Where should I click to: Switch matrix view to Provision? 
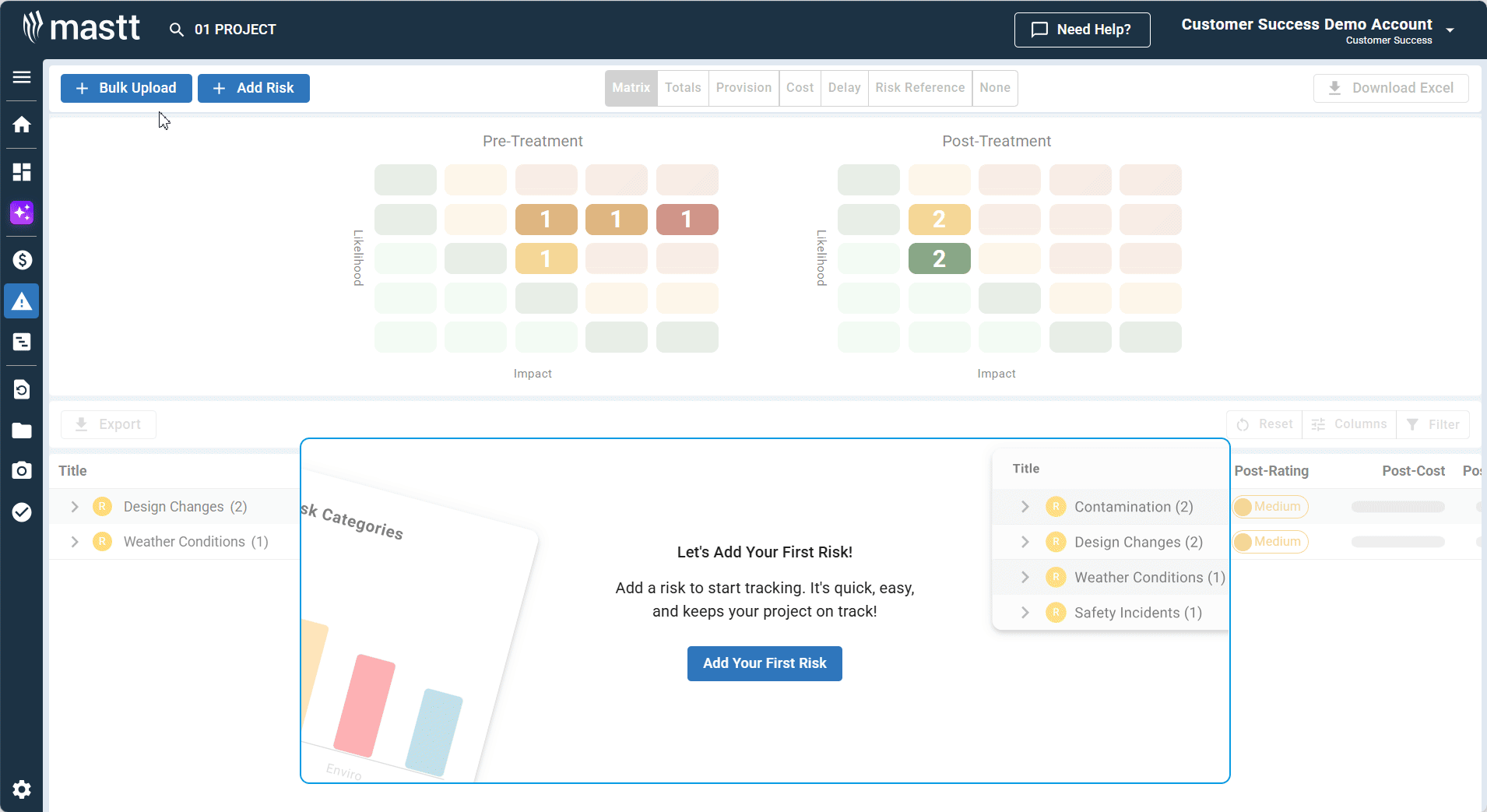point(743,88)
